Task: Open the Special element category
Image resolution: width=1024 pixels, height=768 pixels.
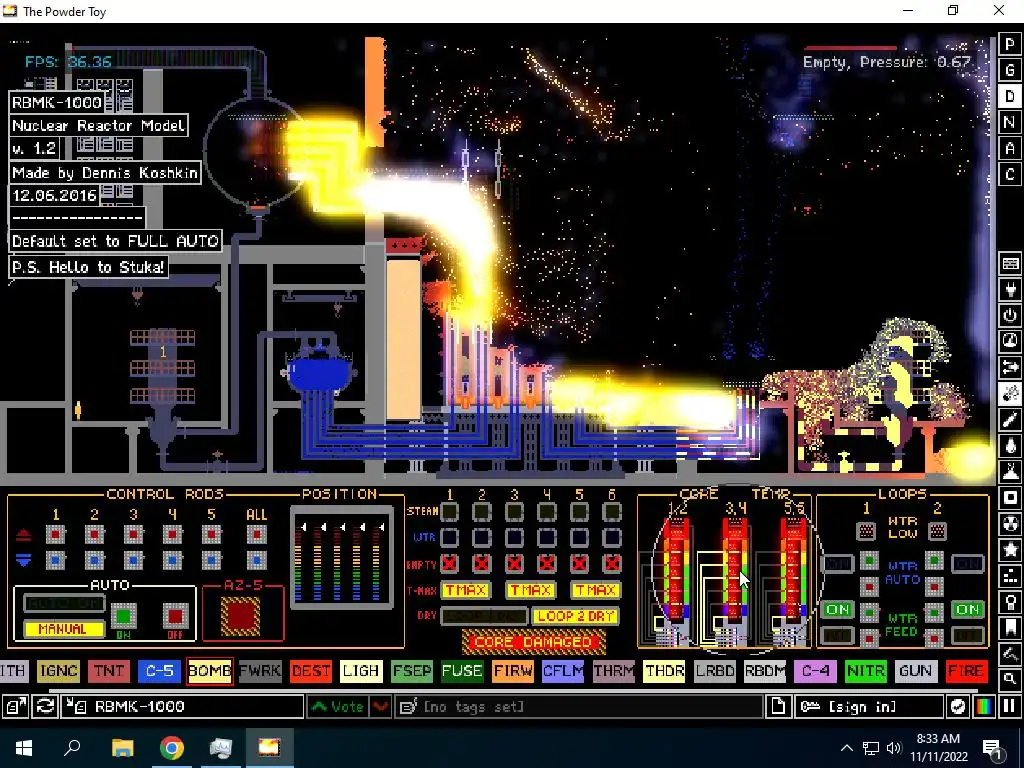Action: coord(1010,550)
